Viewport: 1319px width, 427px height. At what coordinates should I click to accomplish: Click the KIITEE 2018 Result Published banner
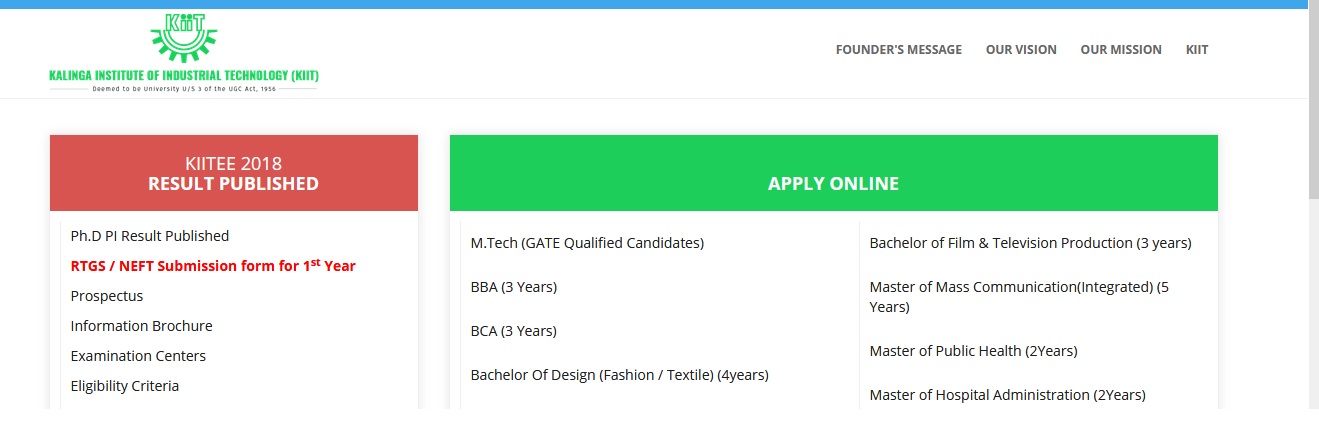point(234,173)
